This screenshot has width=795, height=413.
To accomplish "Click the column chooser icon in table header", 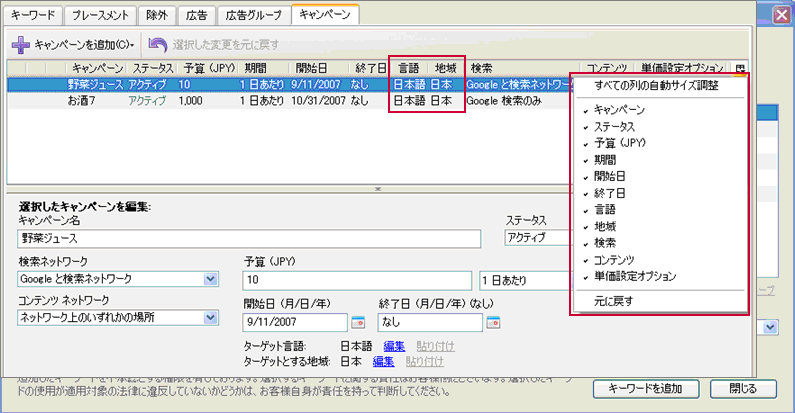I will point(740,68).
